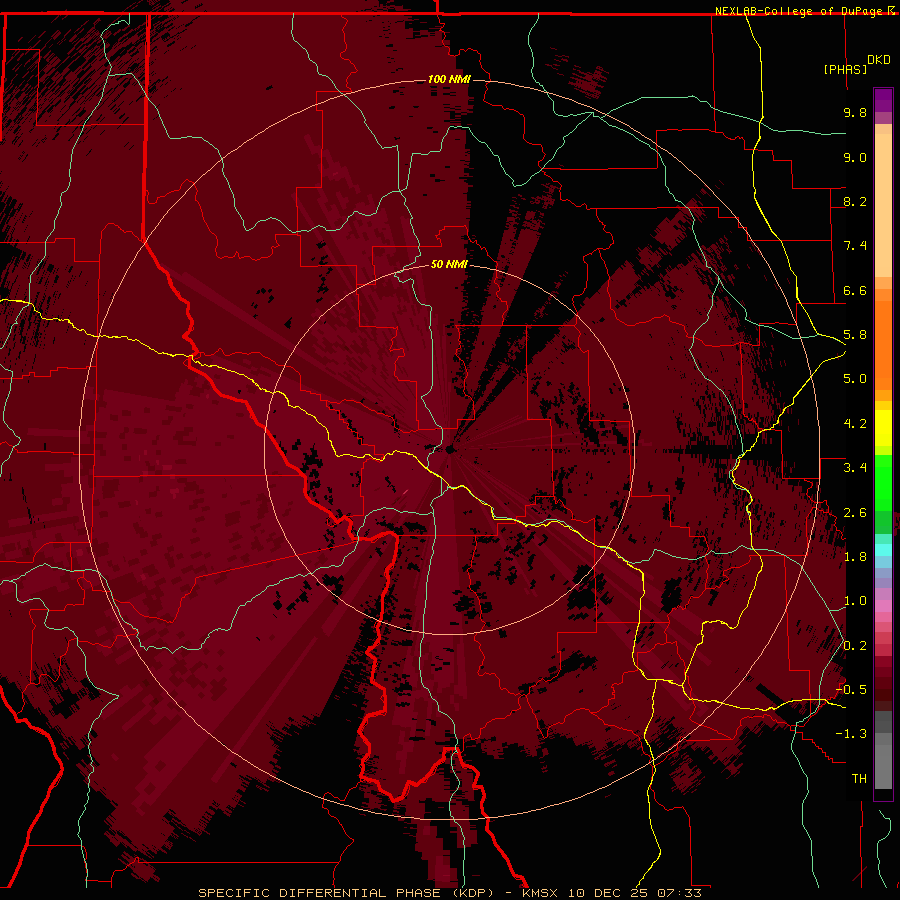The width and height of the screenshot is (900, 900).
Task: Select the 5.0 scale value
Action: tap(855, 379)
